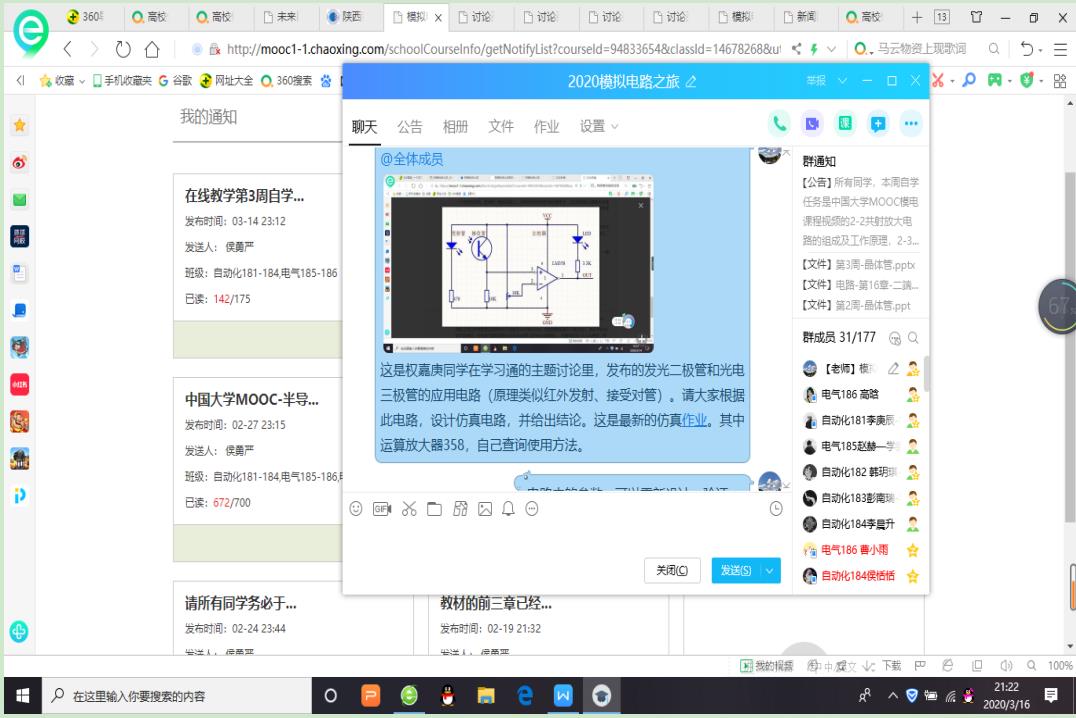Switch to the 文件 tab
Image resolution: width=1076 pixels, height=718 pixels.
point(501,126)
